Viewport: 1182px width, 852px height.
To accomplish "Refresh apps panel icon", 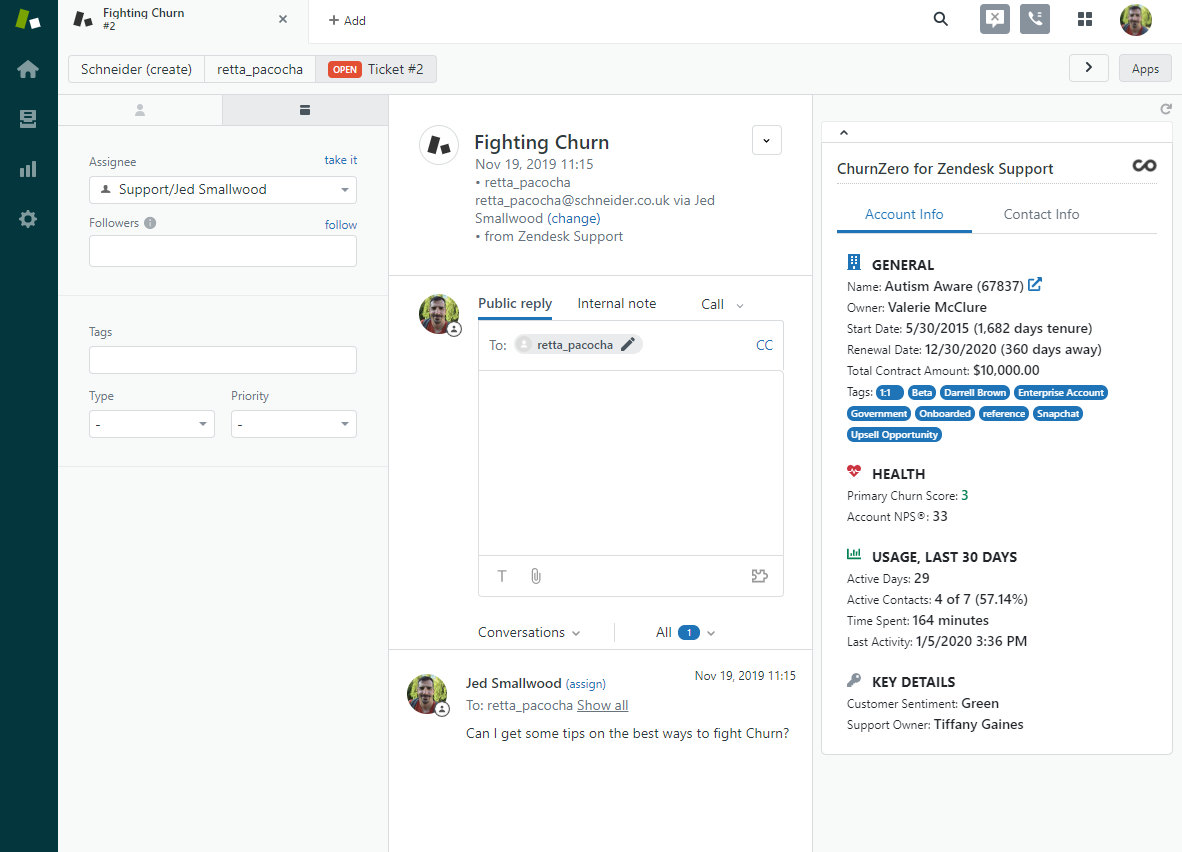I will click(x=1165, y=109).
